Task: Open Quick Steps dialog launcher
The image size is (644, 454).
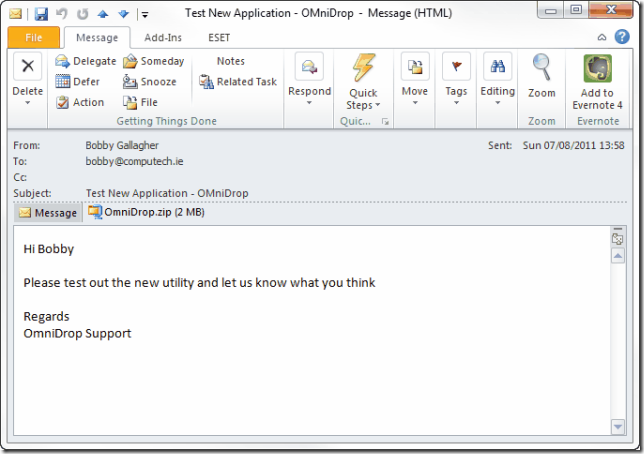Action: [385, 121]
